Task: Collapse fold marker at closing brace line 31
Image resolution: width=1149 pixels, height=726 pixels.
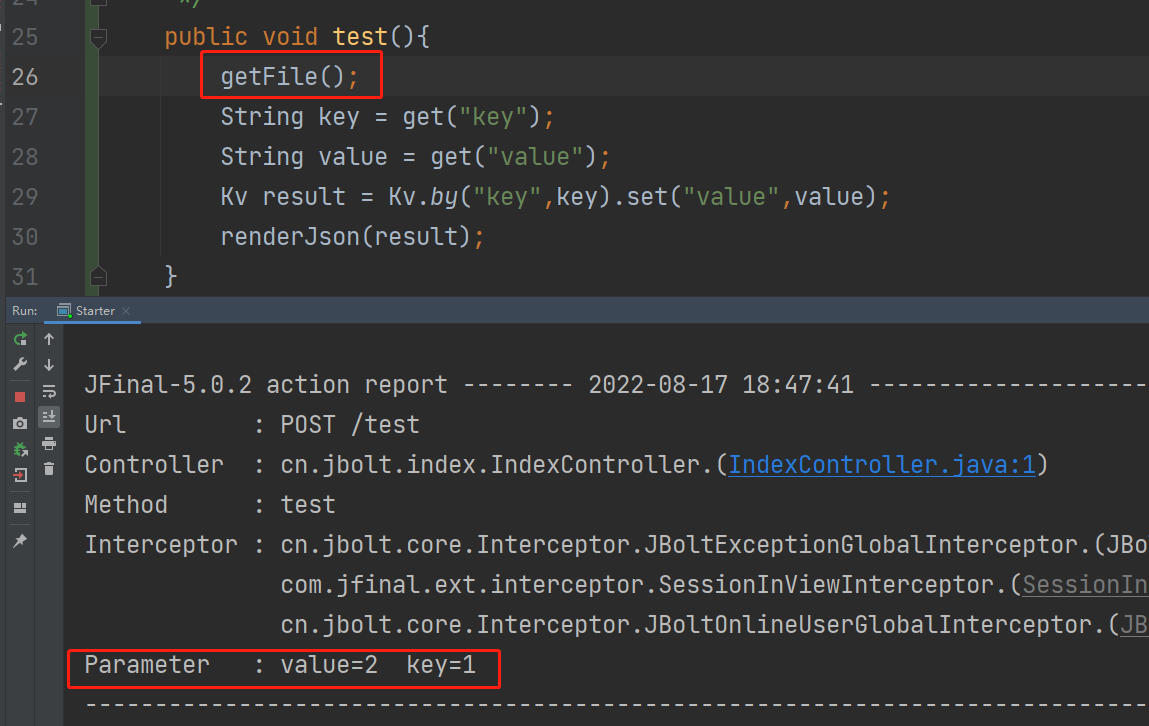Action: tap(98, 277)
